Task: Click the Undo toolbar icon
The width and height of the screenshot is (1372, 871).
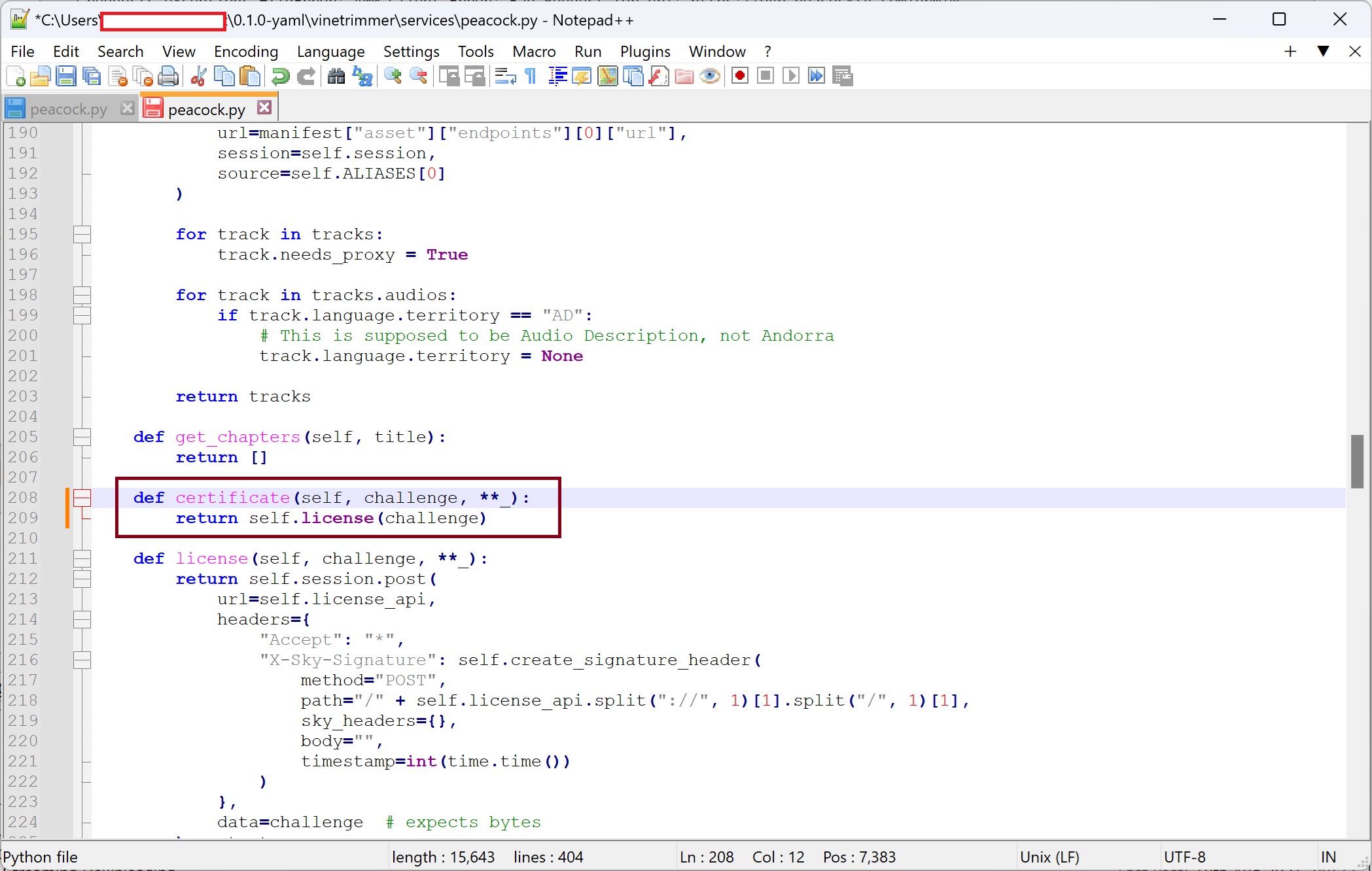Action: (x=281, y=77)
